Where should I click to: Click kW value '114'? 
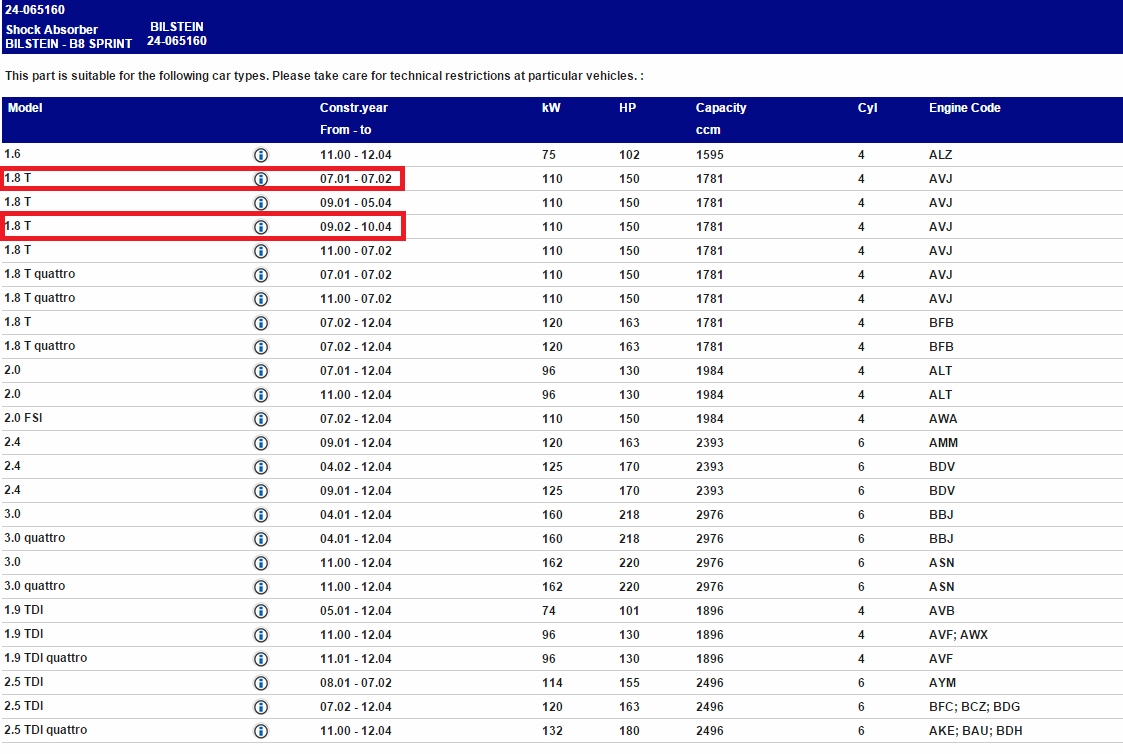pos(552,682)
